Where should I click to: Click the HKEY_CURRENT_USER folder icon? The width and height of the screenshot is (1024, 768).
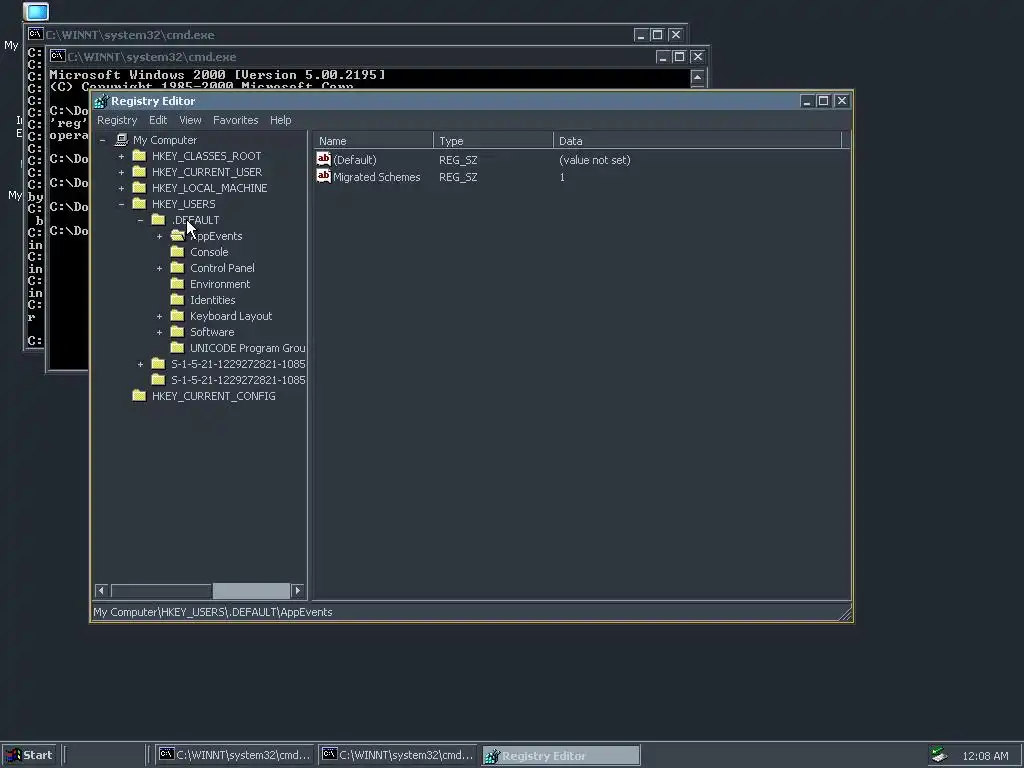tap(139, 172)
